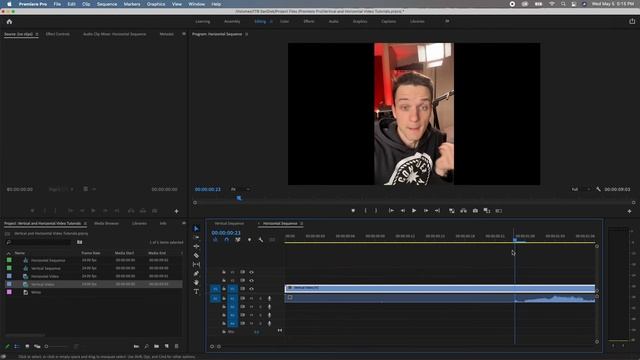Open Program Monitor zoom level Fit dropdown
The width and height of the screenshot is (640, 360).
point(240,189)
